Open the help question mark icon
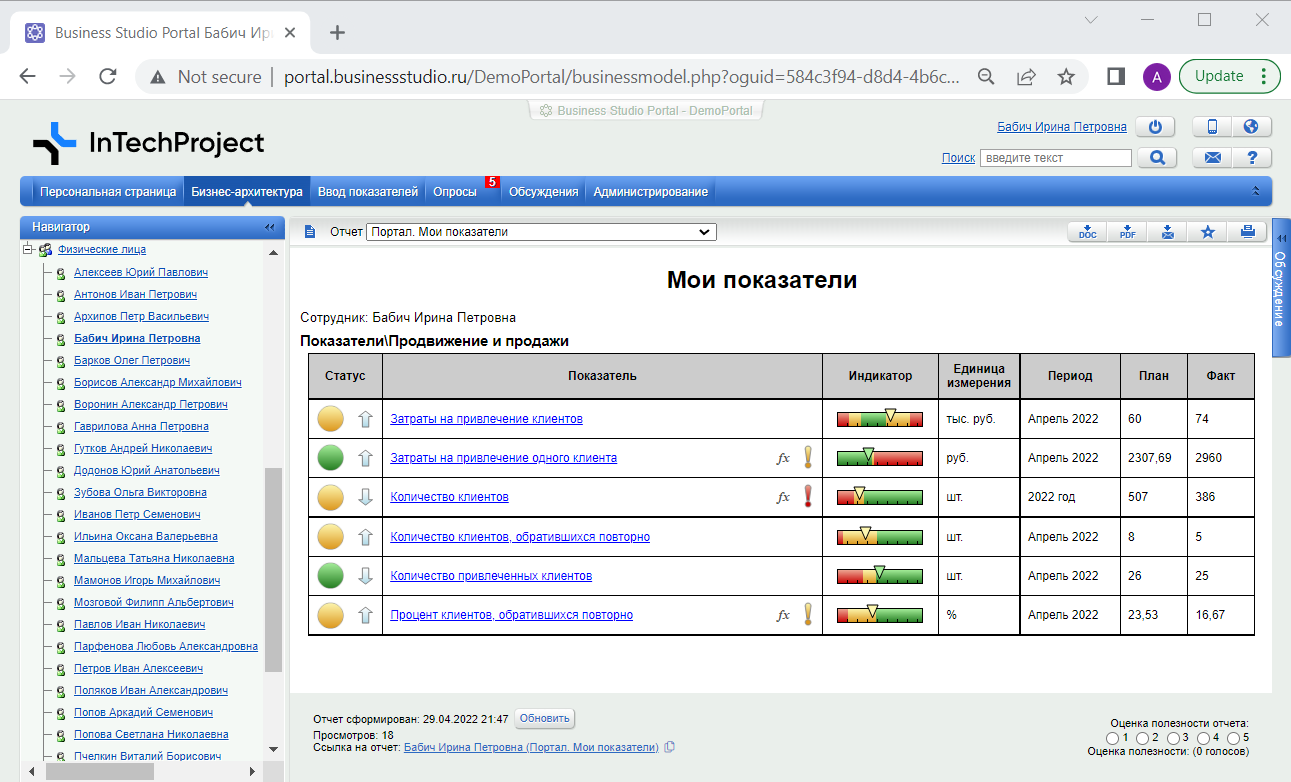 (x=1251, y=158)
